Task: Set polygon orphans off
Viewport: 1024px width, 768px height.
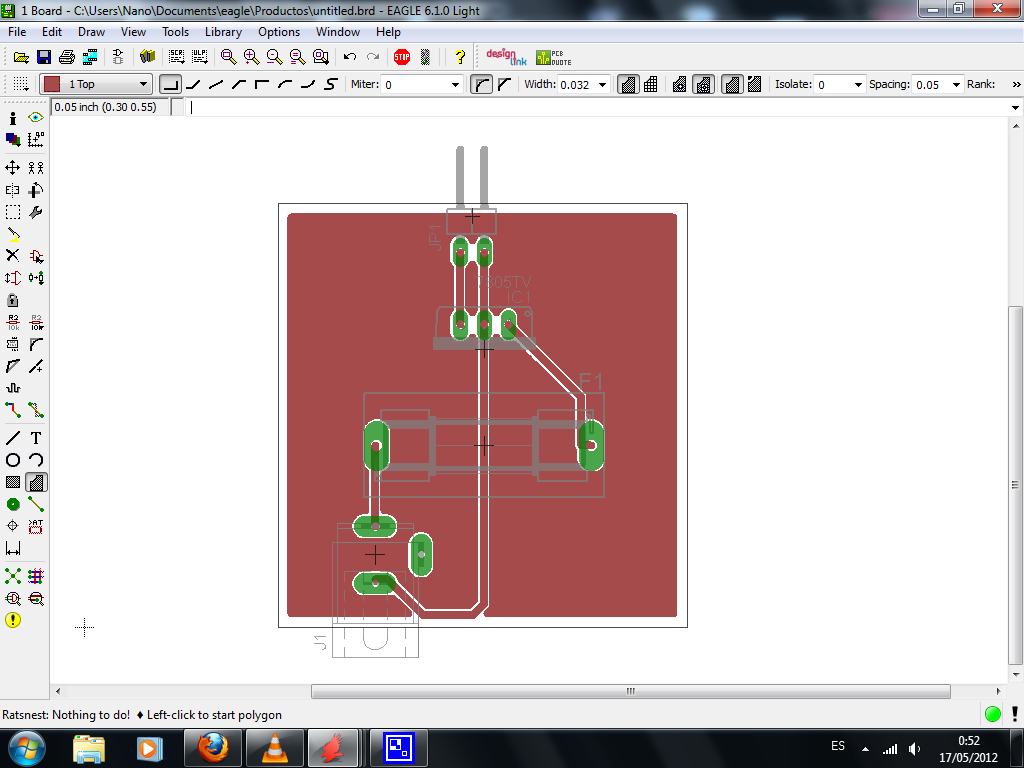Action: click(x=732, y=84)
